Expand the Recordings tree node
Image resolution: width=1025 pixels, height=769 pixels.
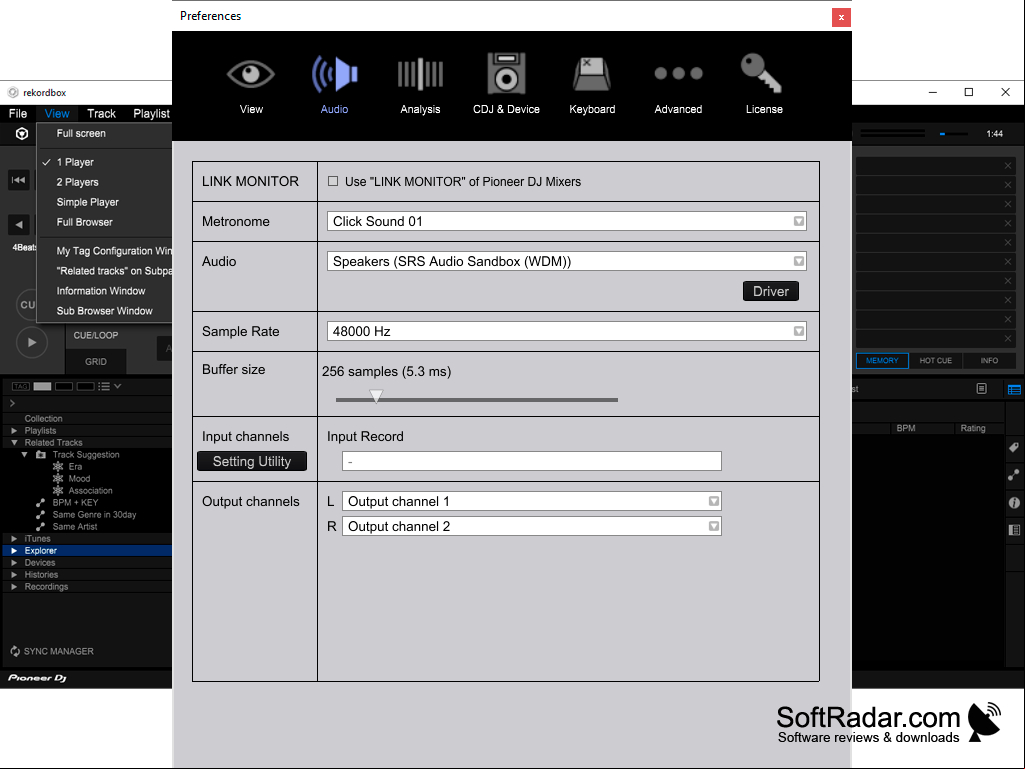tap(14, 587)
